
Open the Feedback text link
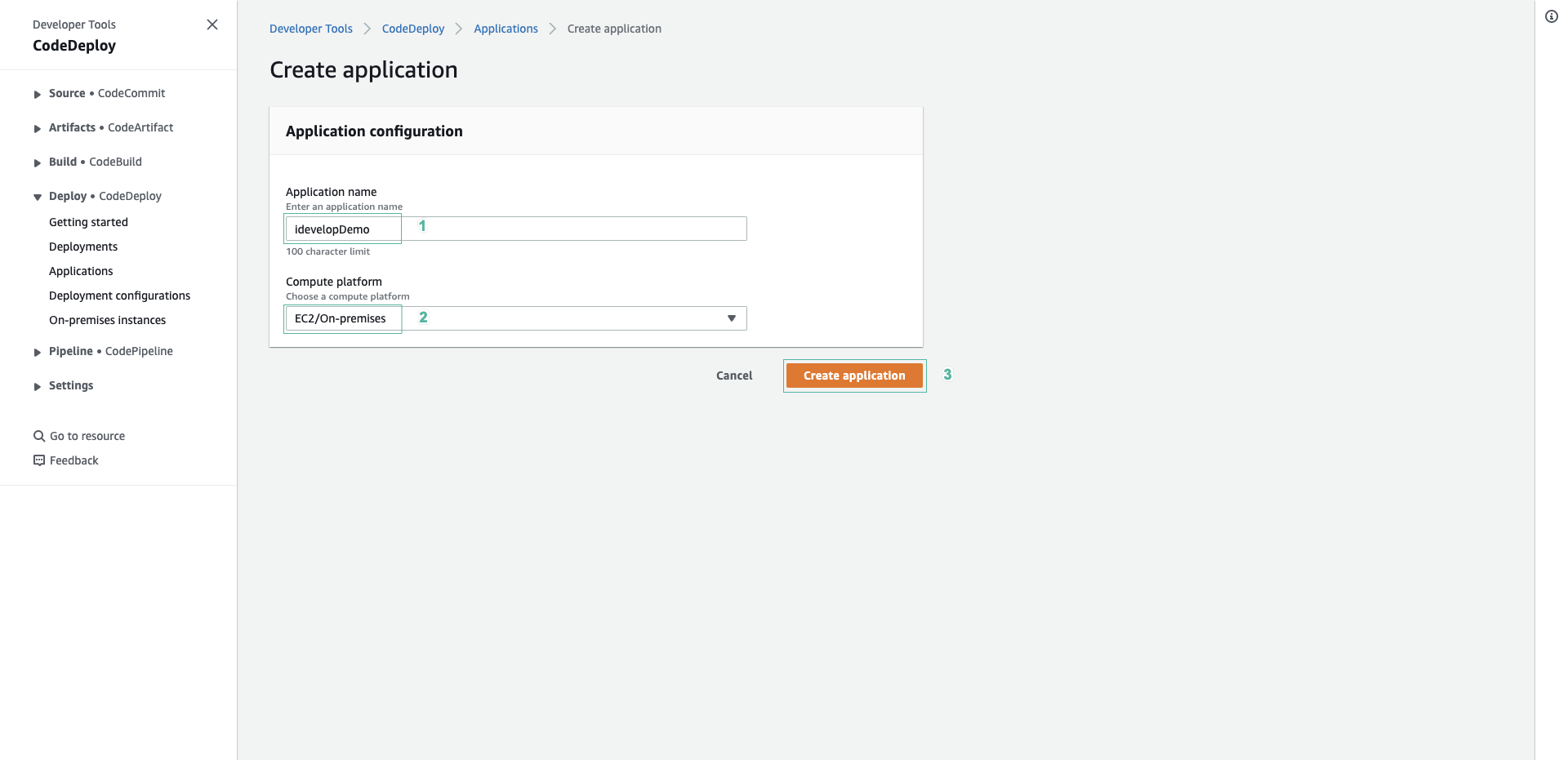pyautogui.click(x=73, y=460)
